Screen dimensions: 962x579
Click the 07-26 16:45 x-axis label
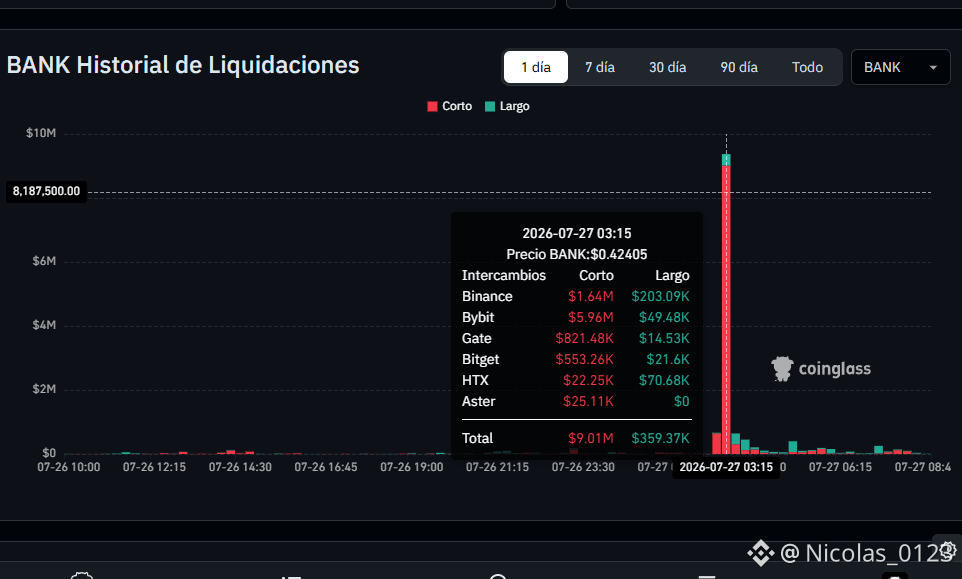coord(326,467)
